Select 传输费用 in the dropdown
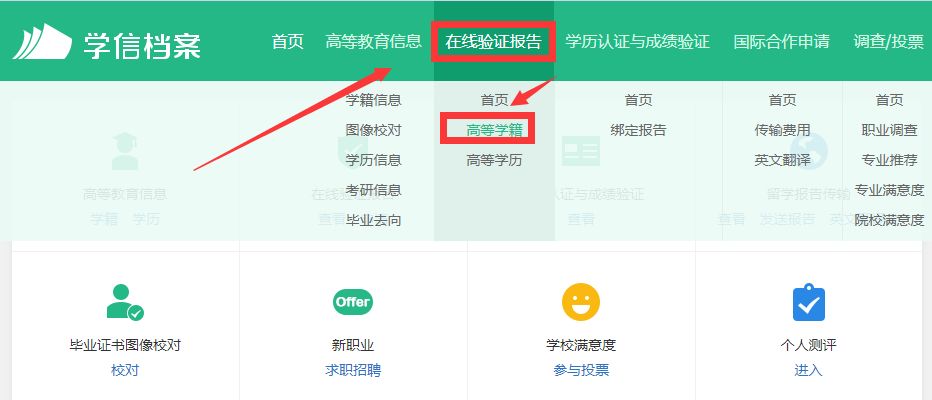 782,130
